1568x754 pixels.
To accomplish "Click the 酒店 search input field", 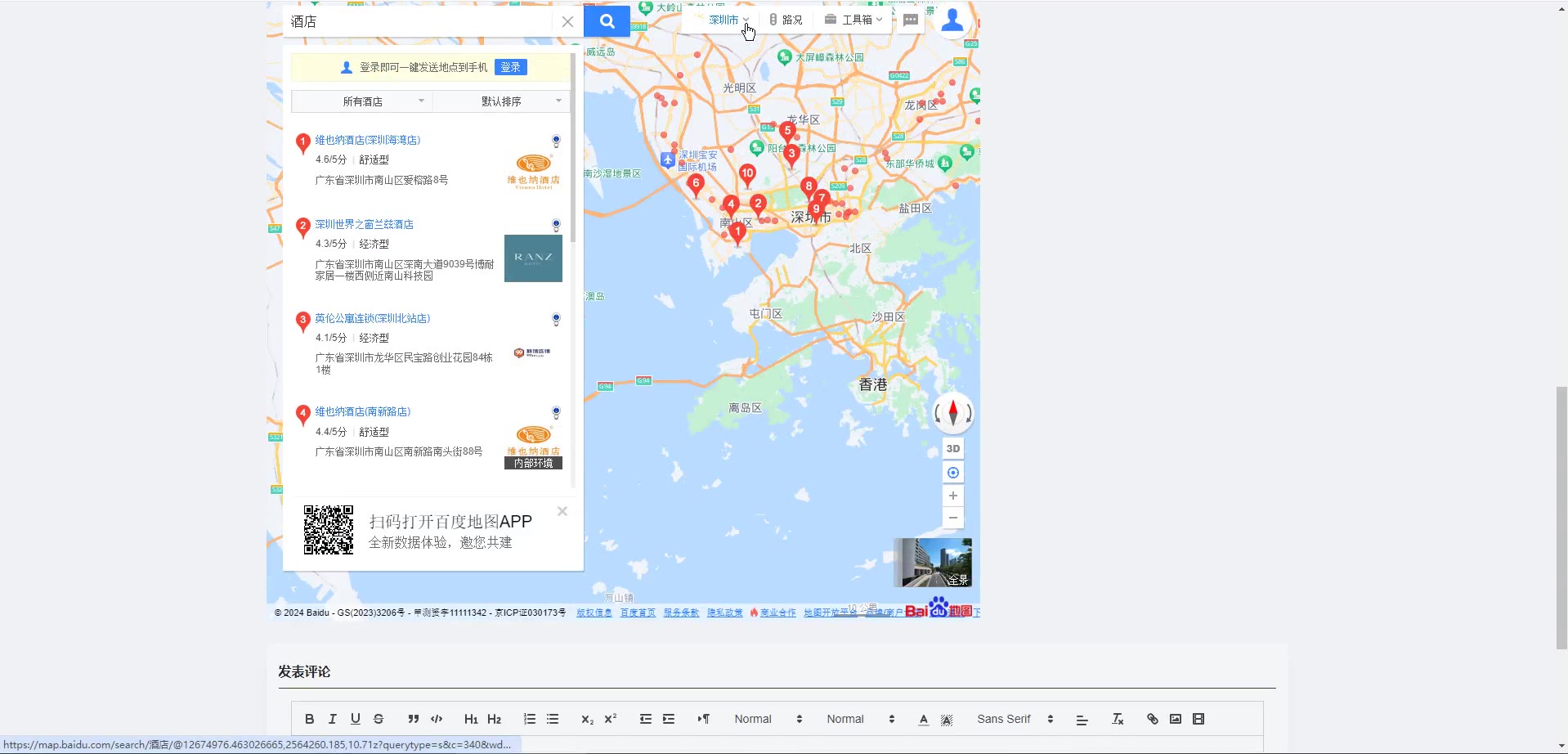I will [x=419, y=21].
